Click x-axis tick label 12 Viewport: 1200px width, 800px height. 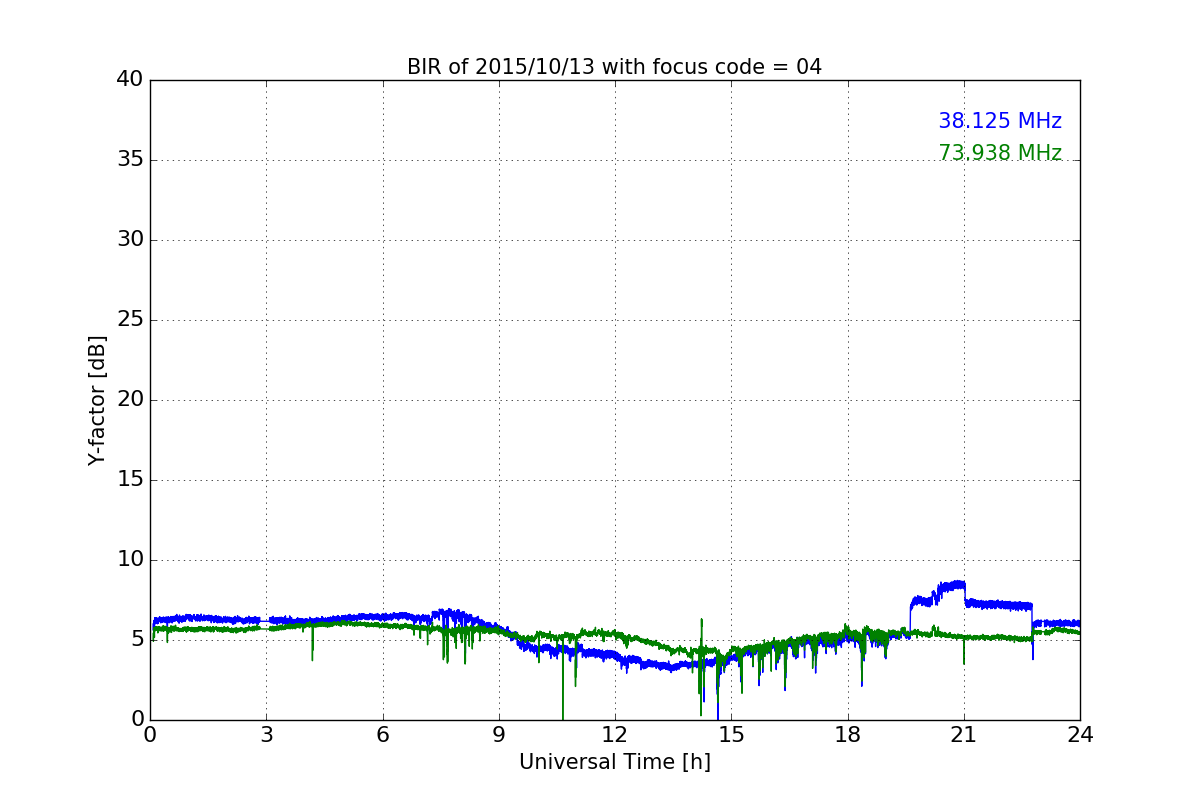(x=615, y=735)
